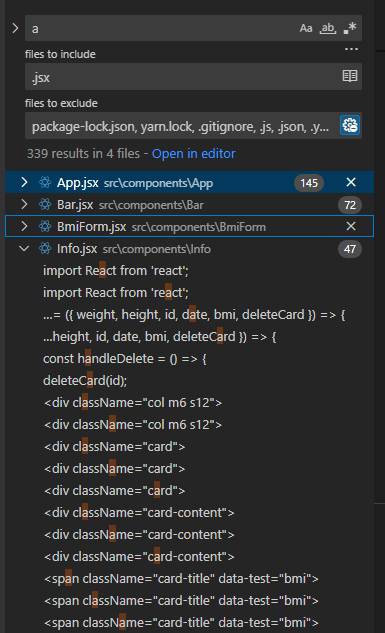The image size is (385, 633).
Task: Toggle Match Whole Word option
Action: point(328,28)
